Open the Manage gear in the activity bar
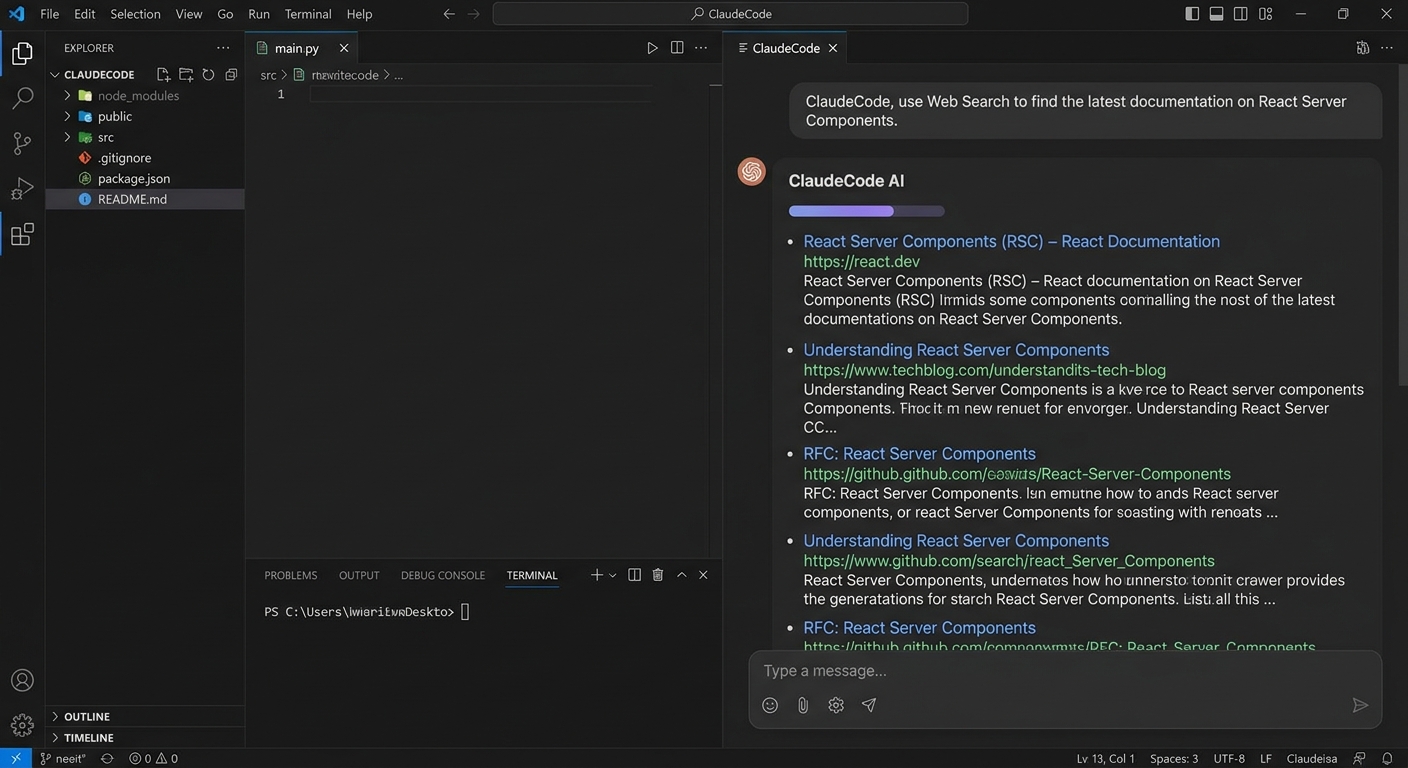Viewport: 1408px width, 768px height. click(x=22, y=725)
